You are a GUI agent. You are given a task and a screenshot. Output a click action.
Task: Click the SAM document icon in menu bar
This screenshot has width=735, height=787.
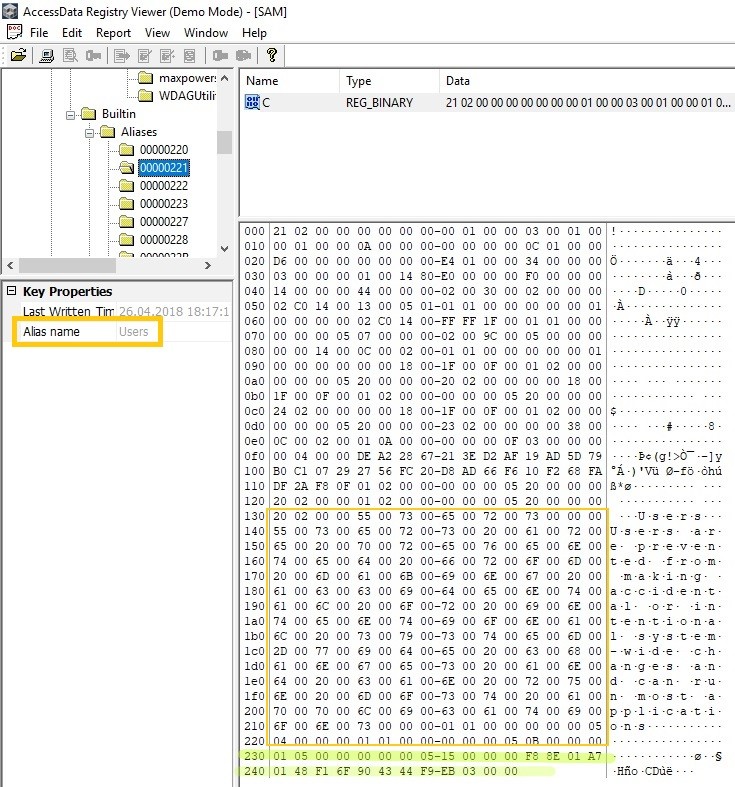click(15, 32)
